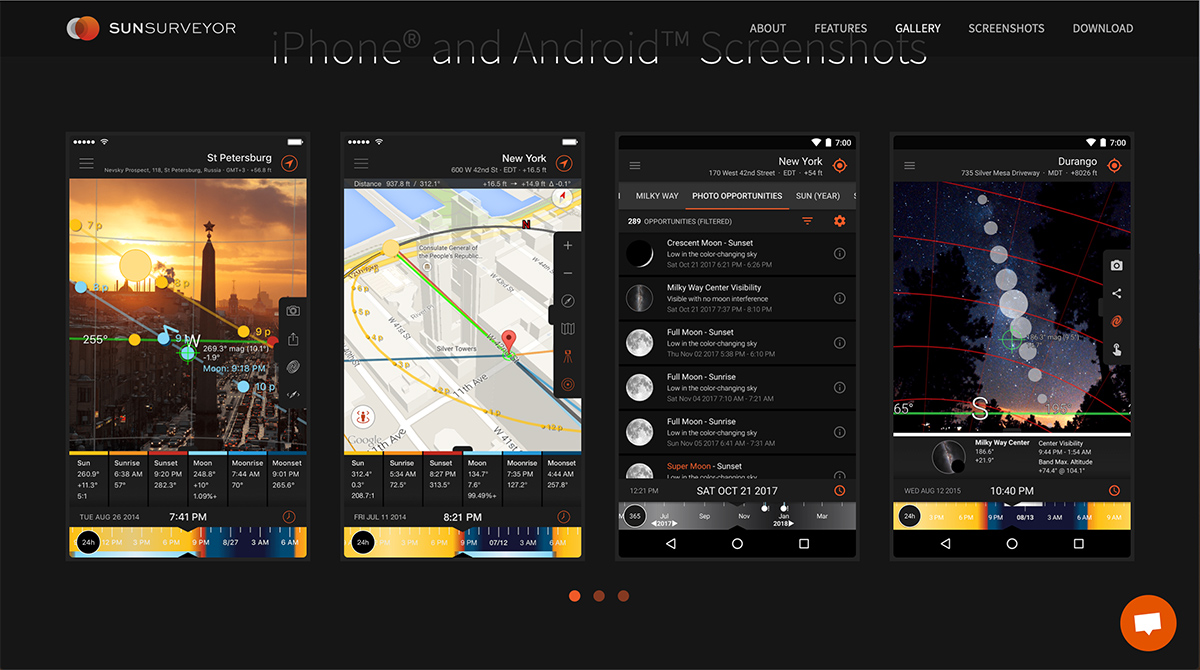Tap camera icon in St Petersburg side panel
1200x670 pixels.
tap(293, 311)
